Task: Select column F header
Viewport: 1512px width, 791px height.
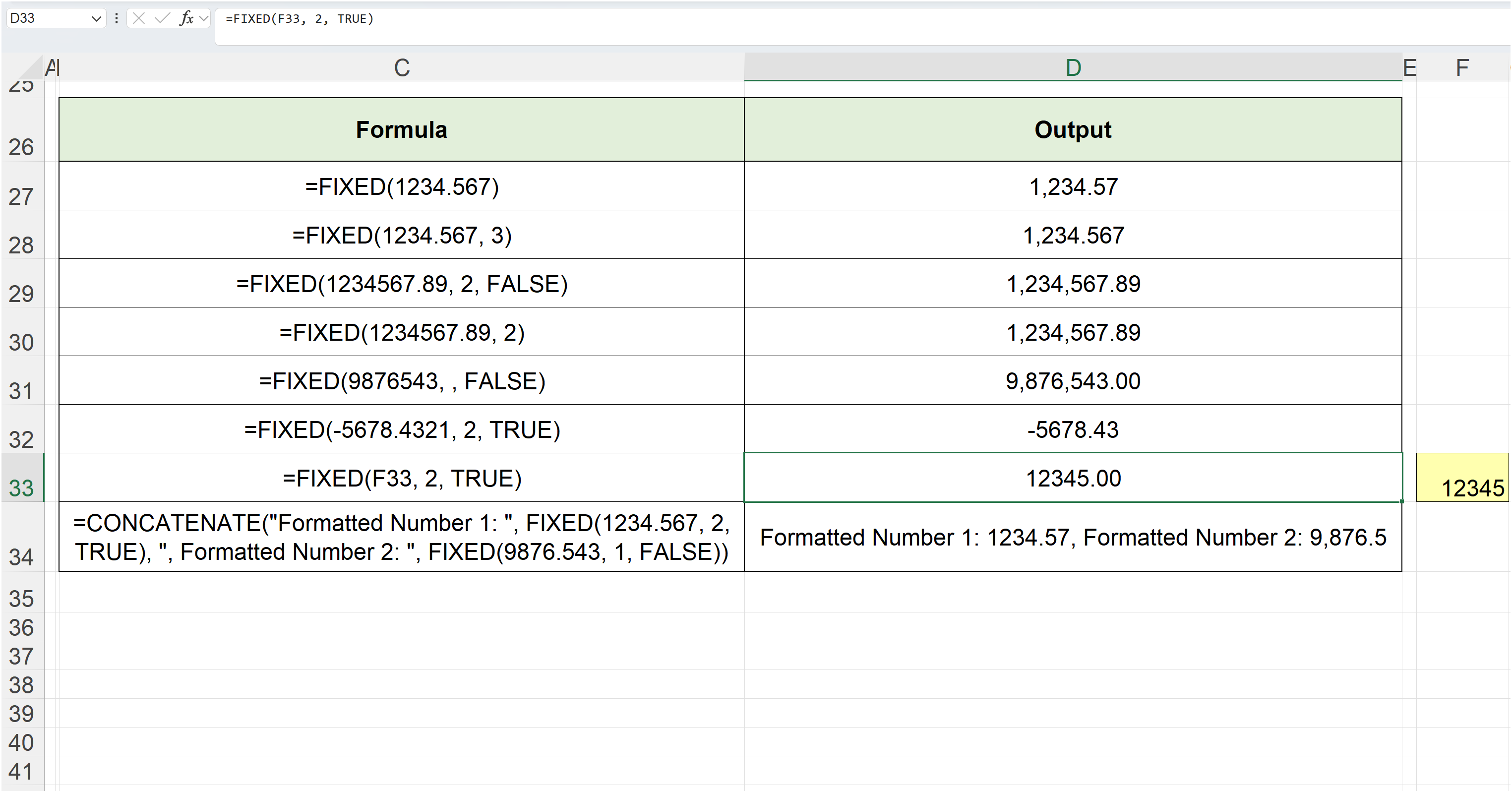Action: (x=1462, y=67)
